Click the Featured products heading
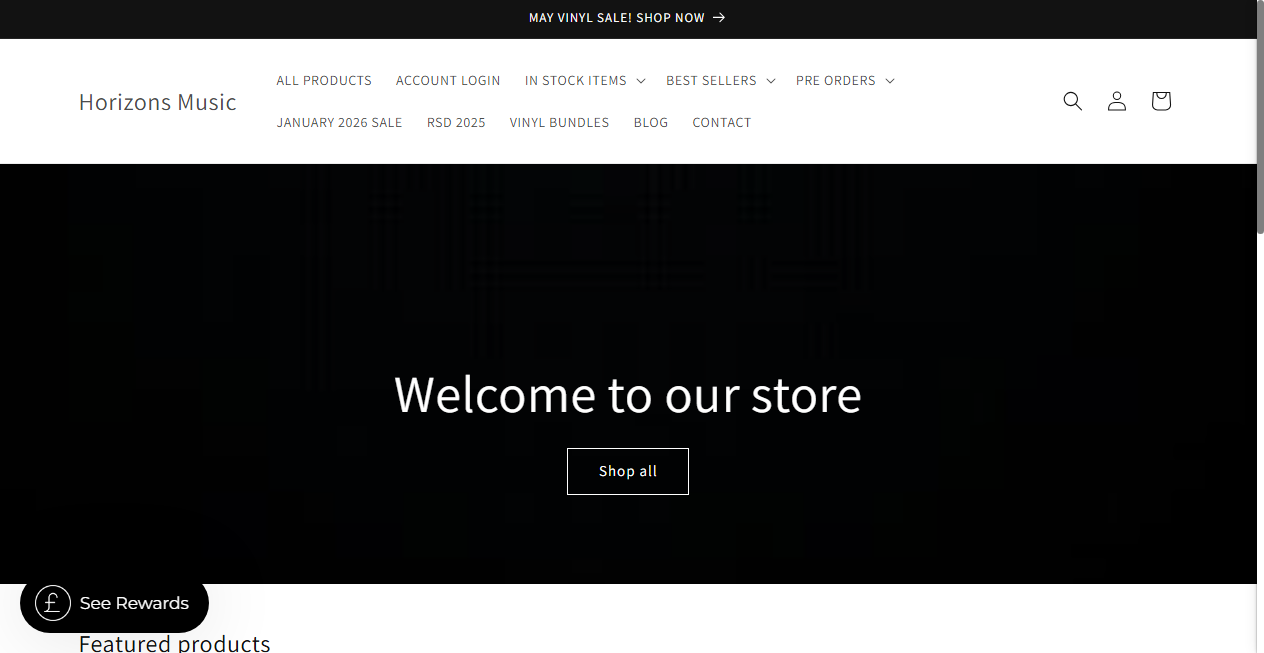 click(175, 643)
